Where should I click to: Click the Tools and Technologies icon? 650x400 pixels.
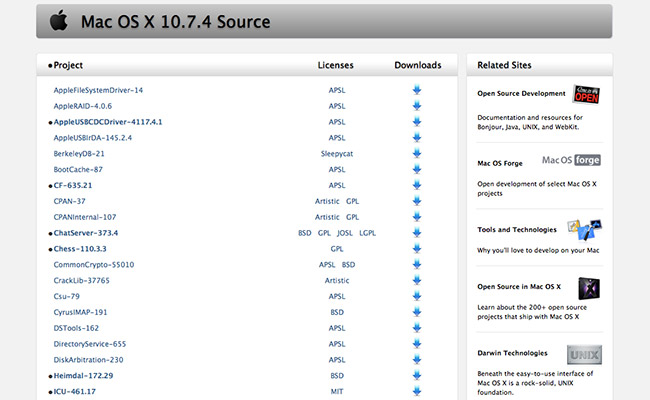click(x=584, y=229)
